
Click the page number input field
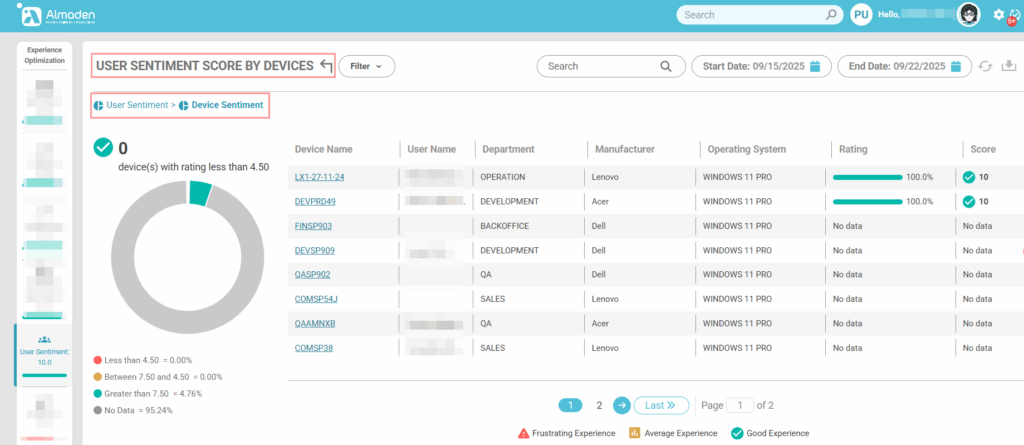pyautogui.click(x=740, y=405)
